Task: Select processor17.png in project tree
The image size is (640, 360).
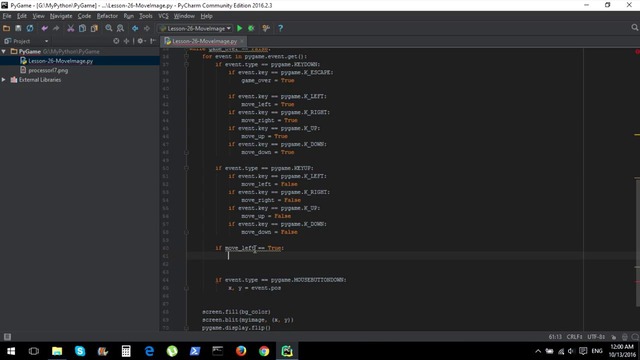Action: pos(48,70)
